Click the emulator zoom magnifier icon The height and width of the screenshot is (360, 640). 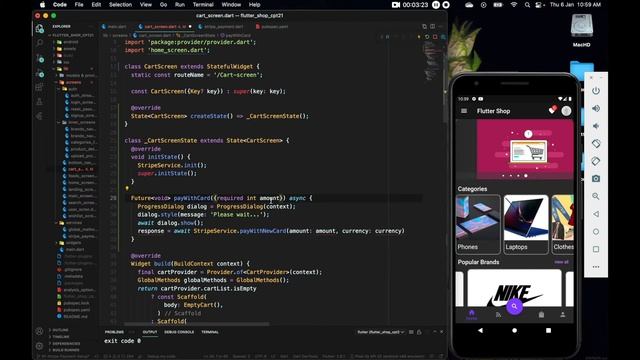596,196
